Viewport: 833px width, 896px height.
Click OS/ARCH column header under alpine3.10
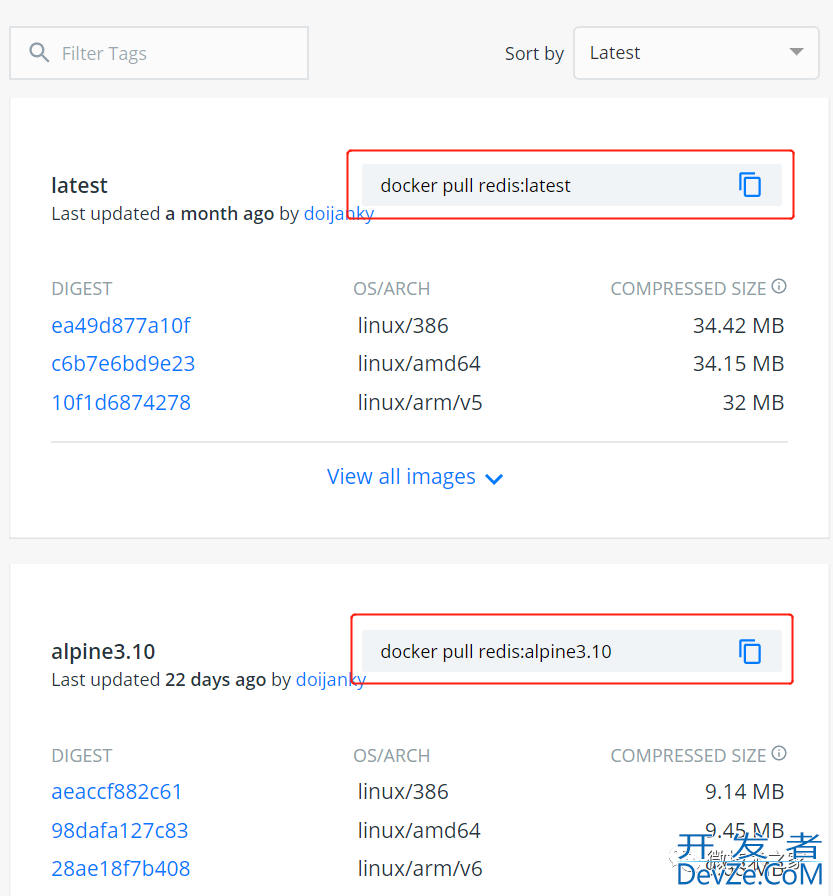[x=391, y=756]
